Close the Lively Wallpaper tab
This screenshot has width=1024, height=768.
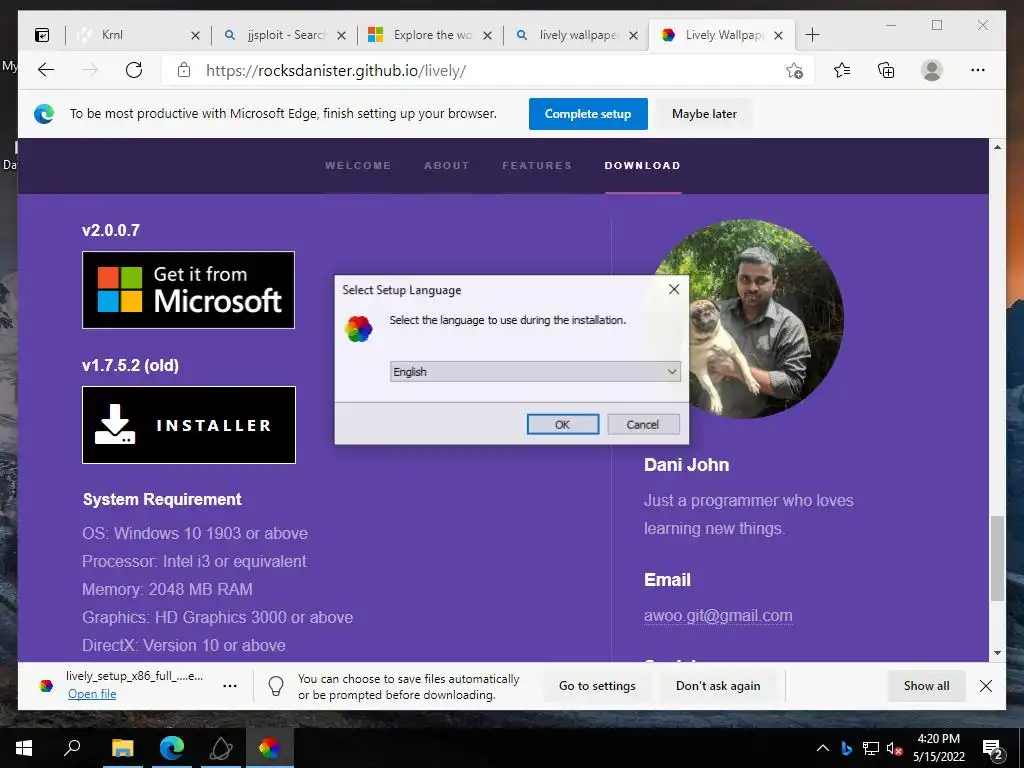click(x=778, y=35)
